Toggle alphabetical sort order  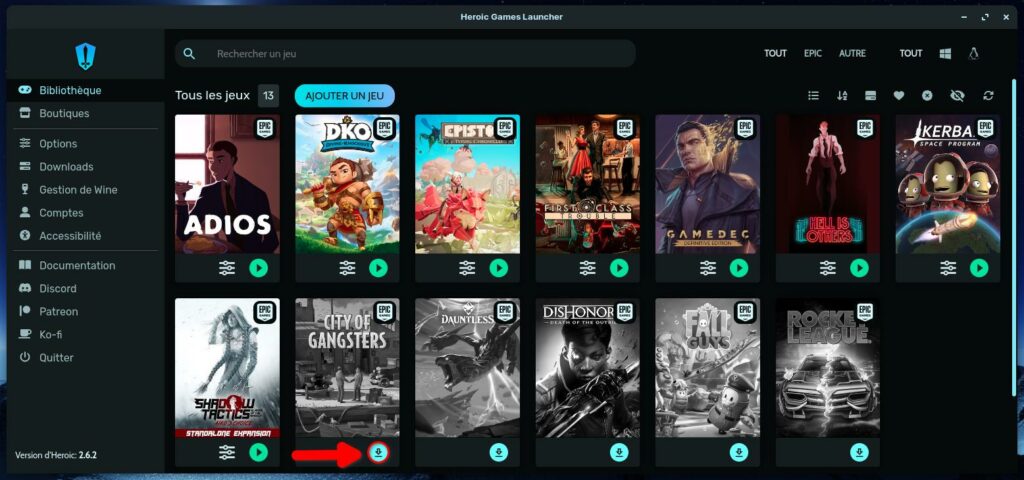tap(842, 95)
